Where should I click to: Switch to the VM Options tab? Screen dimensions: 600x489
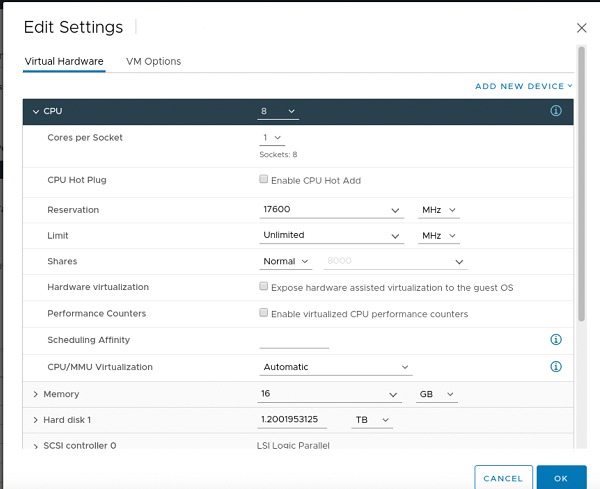coord(153,61)
